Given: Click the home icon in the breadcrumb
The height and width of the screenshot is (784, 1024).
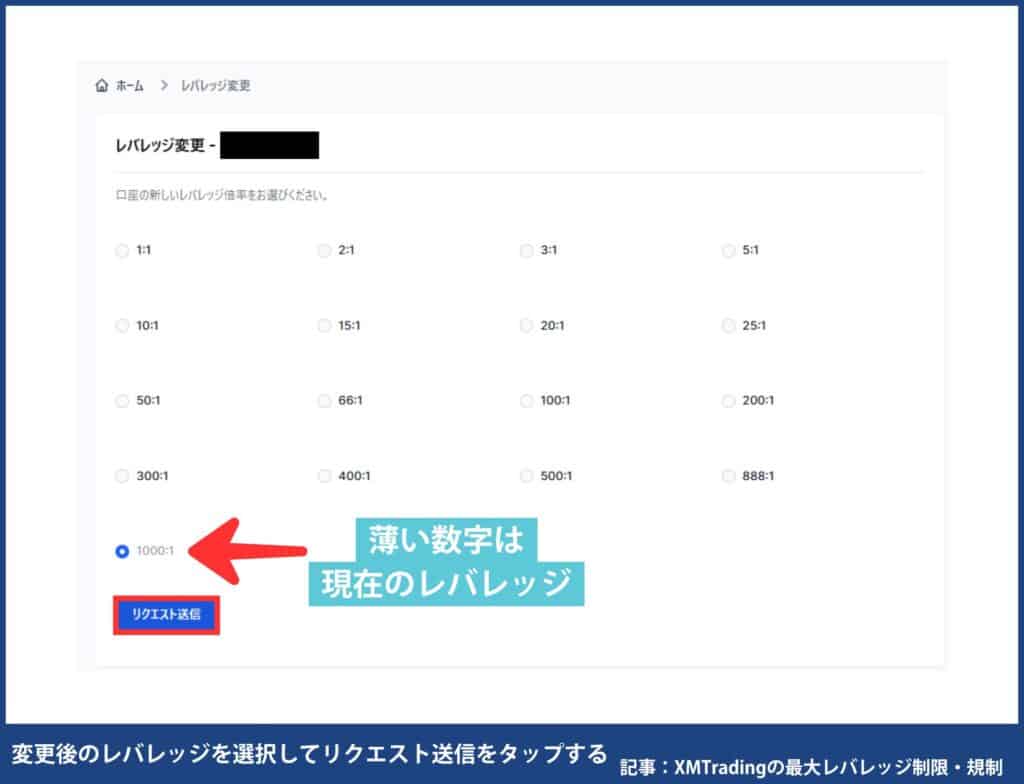Looking at the screenshot, I should (100, 85).
